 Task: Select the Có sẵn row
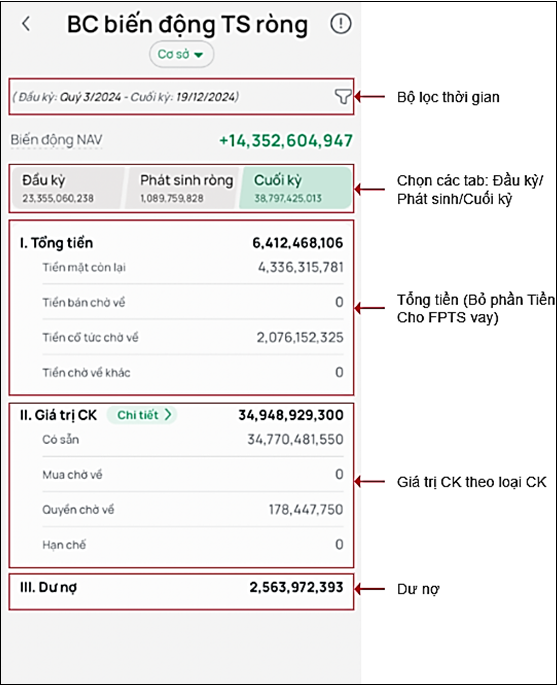[193, 439]
